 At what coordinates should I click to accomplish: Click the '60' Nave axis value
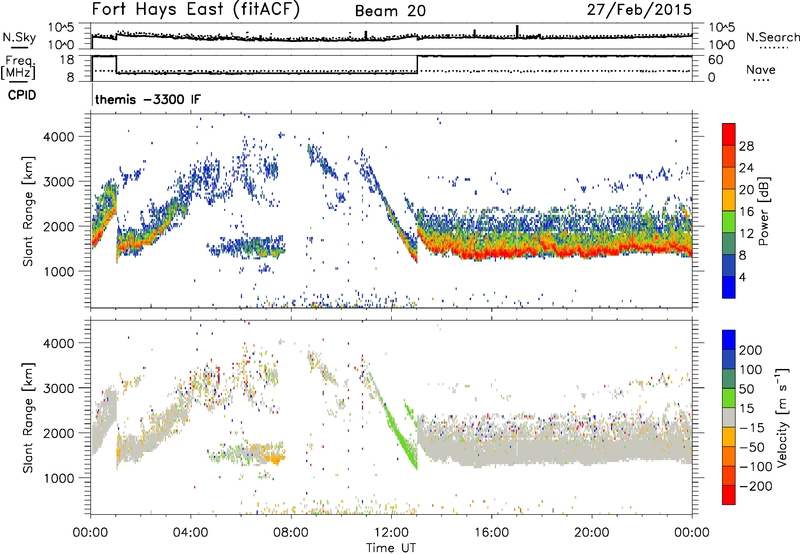(716, 60)
